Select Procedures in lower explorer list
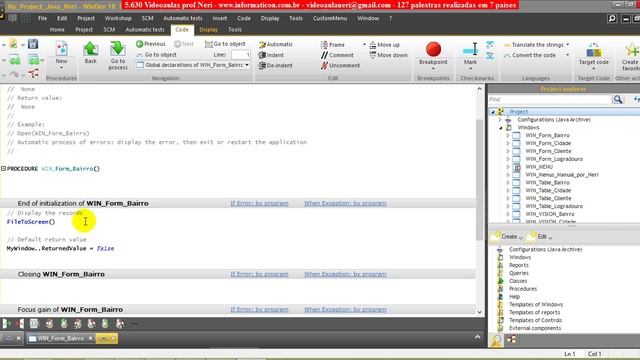 click(x=523, y=289)
